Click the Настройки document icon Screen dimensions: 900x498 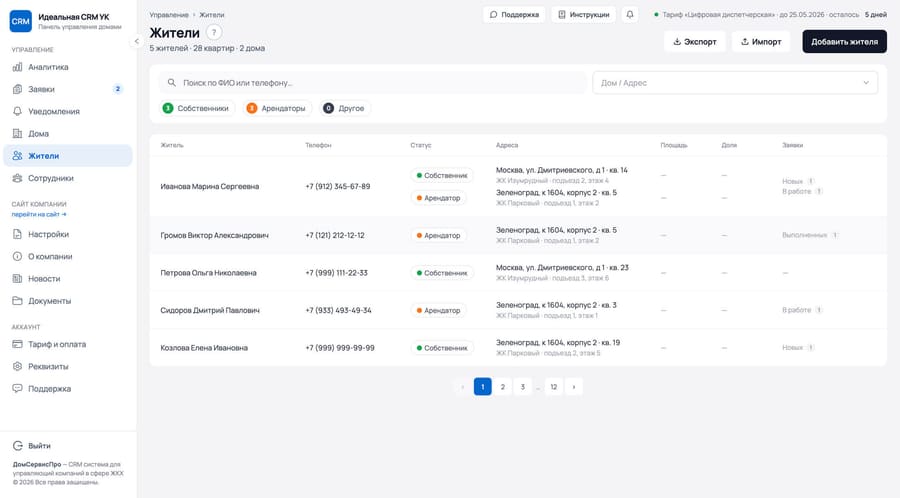point(17,234)
